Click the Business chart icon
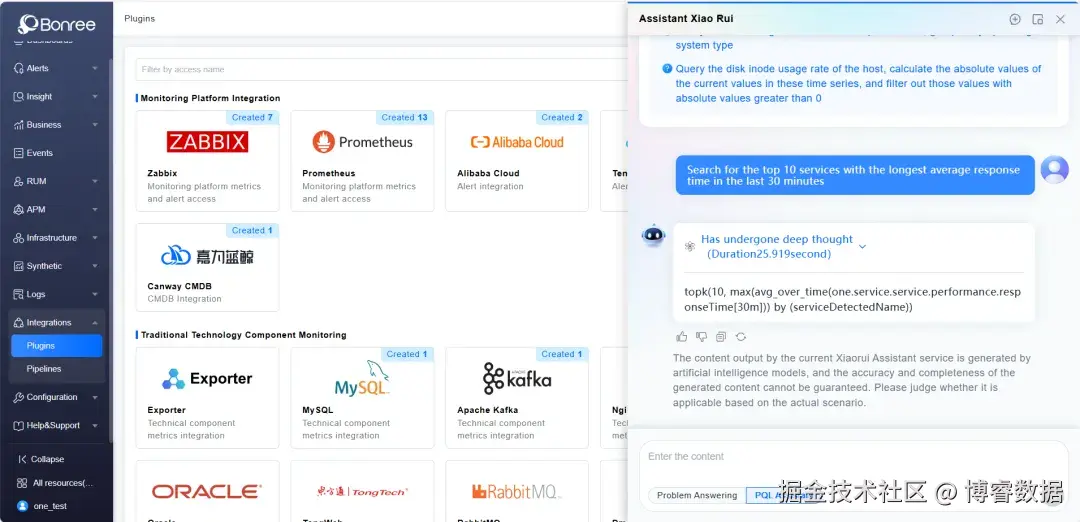The height and width of the screenshot is (522, 1080). [x=19, y=125]
